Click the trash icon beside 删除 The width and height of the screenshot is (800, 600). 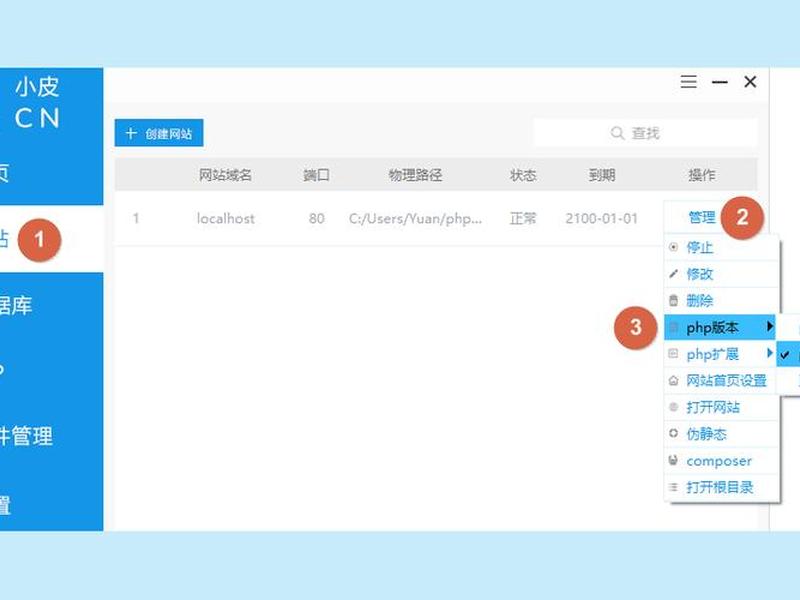pyautogui.click(x=673, y=301)
